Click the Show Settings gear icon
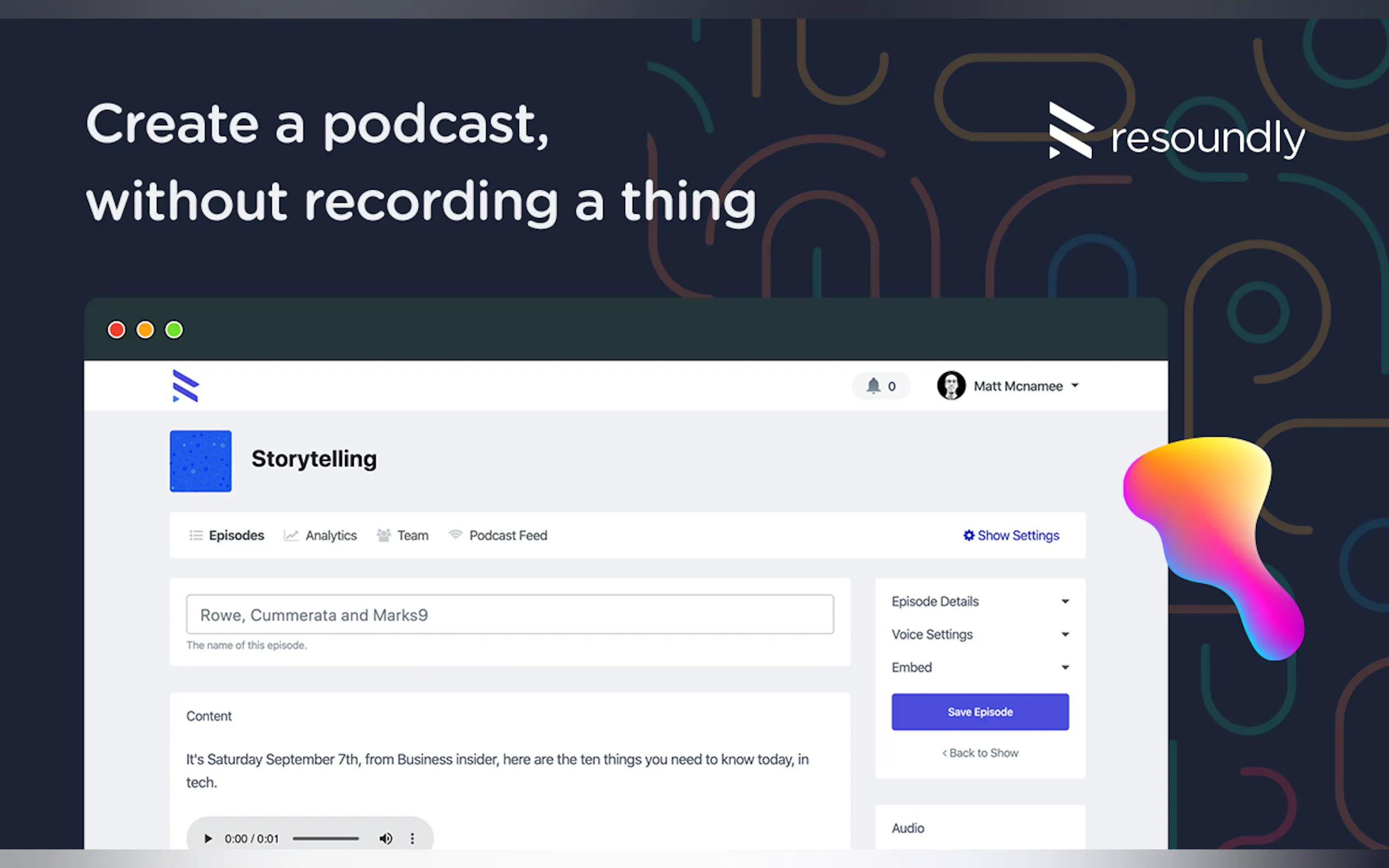 968,535
